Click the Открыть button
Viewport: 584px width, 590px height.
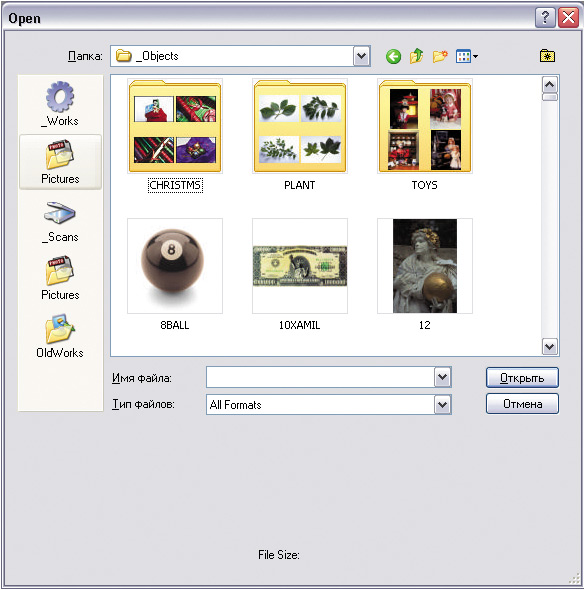522,378
